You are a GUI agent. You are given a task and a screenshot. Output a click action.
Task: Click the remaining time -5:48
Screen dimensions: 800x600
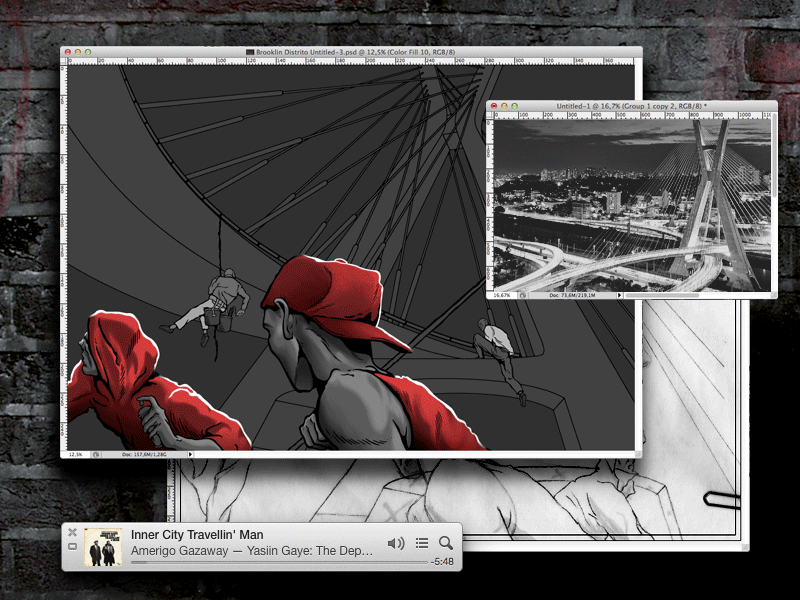pos(442,562)
